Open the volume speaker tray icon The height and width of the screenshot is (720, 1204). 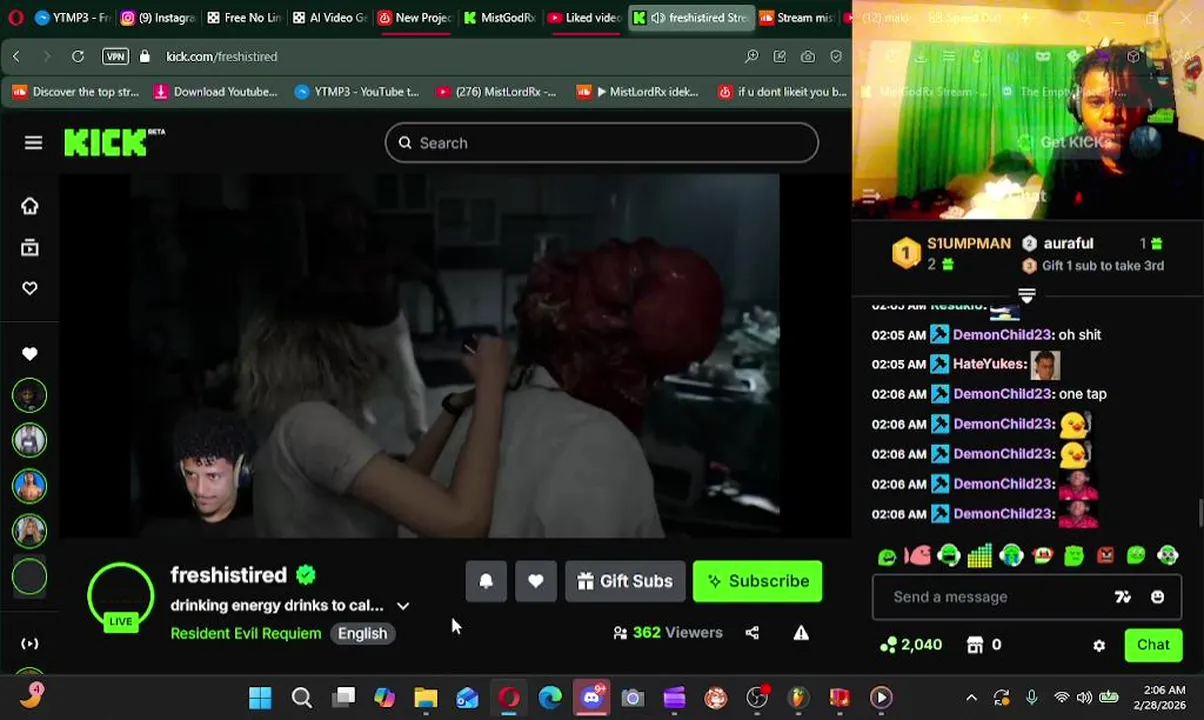point(1085,698)
